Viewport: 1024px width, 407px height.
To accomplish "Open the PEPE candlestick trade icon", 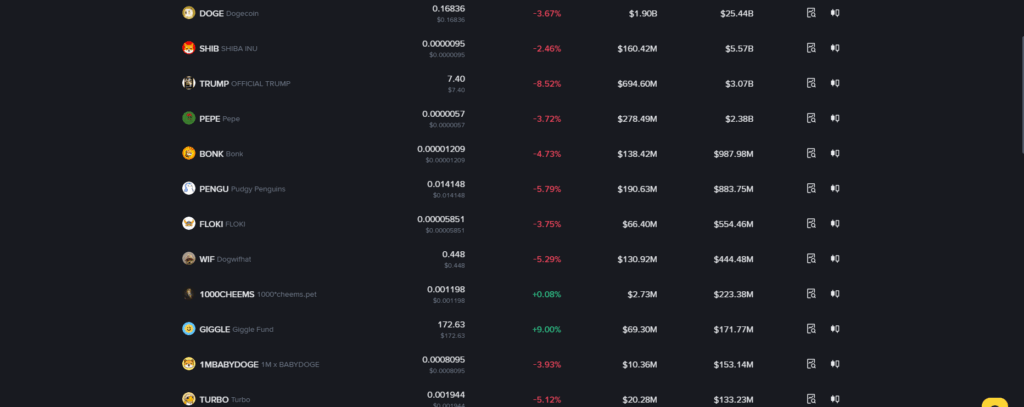I will click(834, 118).
